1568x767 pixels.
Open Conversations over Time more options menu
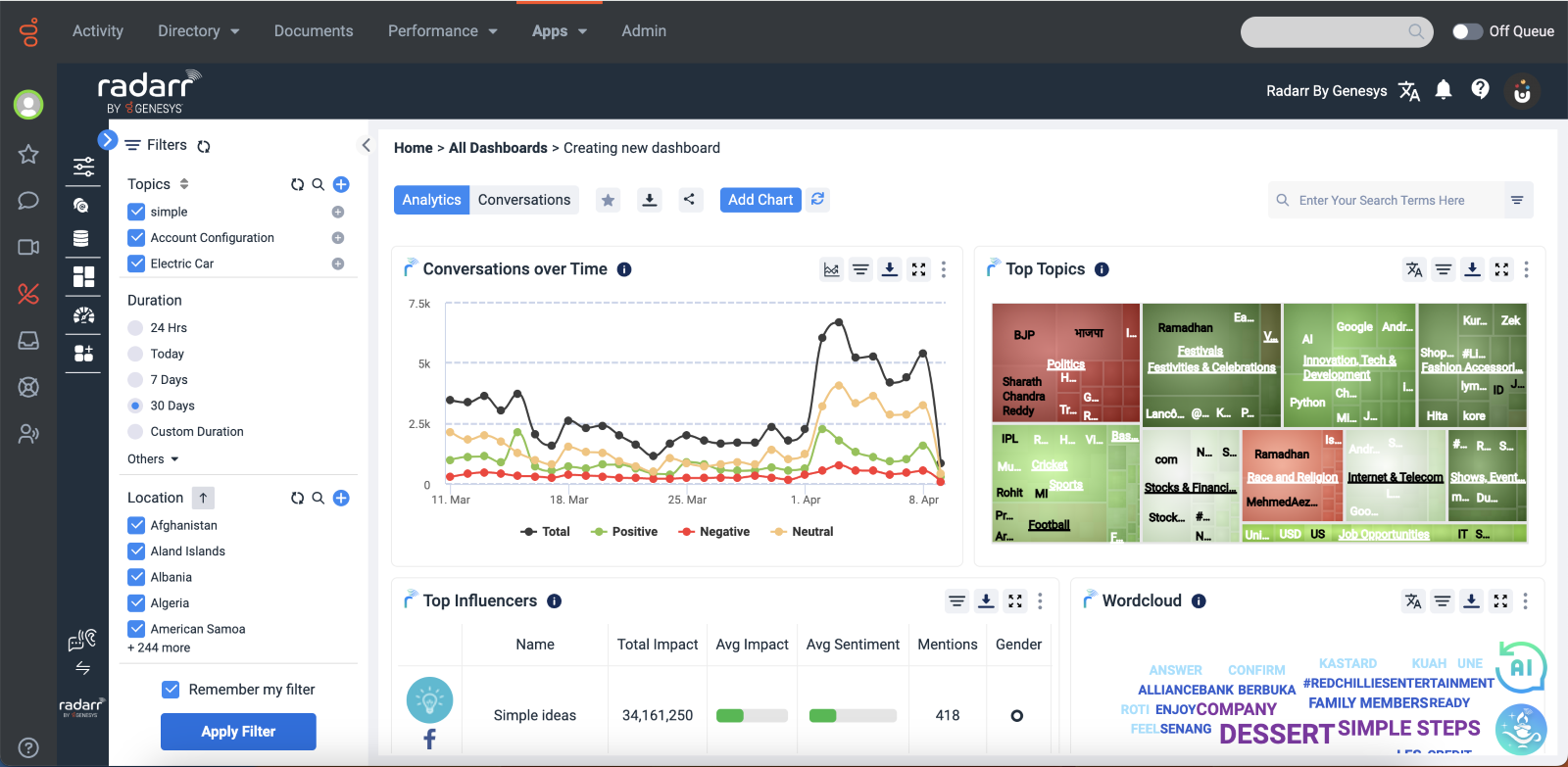coord(944,269)
